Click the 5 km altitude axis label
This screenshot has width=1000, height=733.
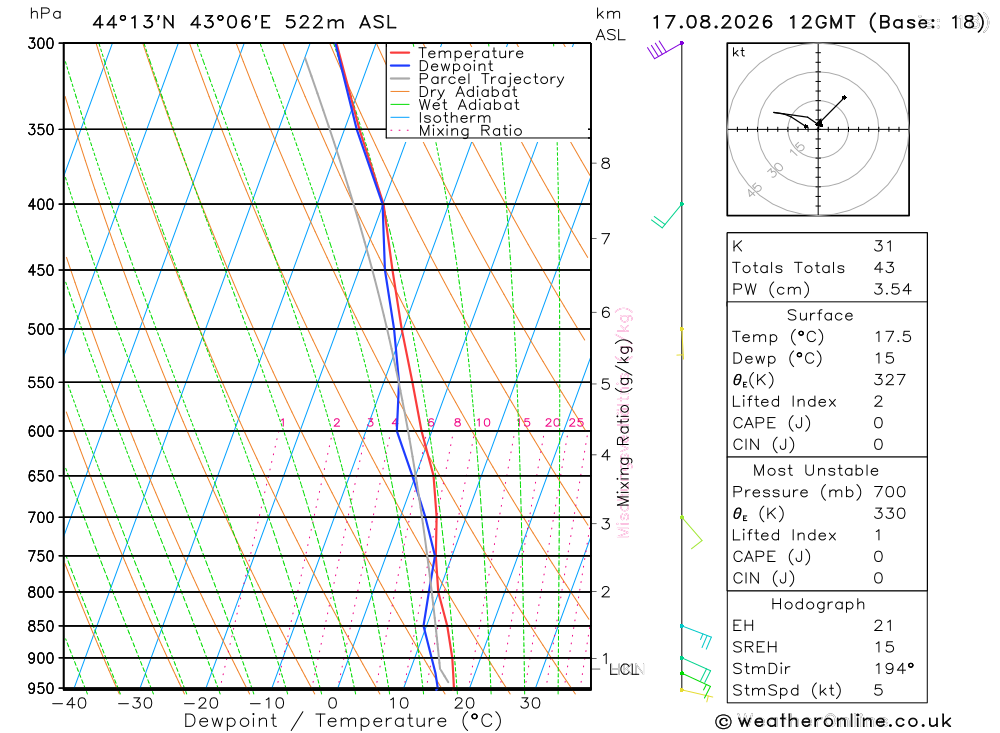pyautogui.click(x=605, y=384)
